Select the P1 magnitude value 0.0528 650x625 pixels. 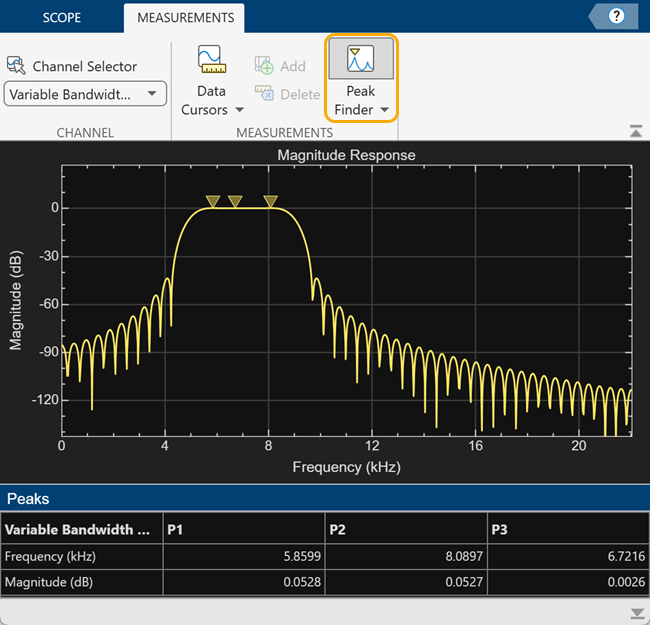[x=302, y=582]
